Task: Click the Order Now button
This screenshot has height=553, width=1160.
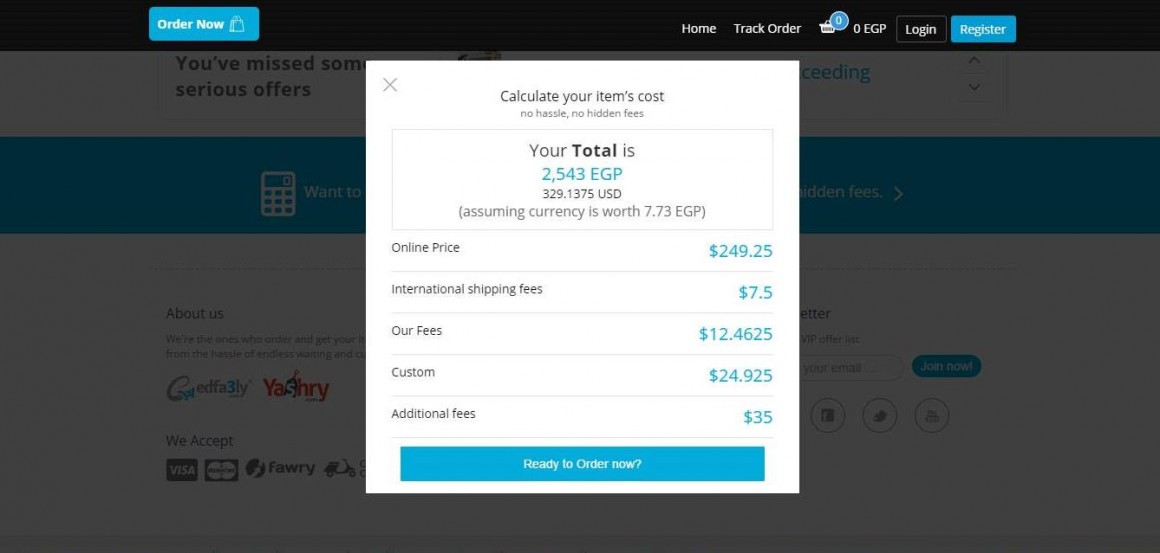Action: coord(203,24)
